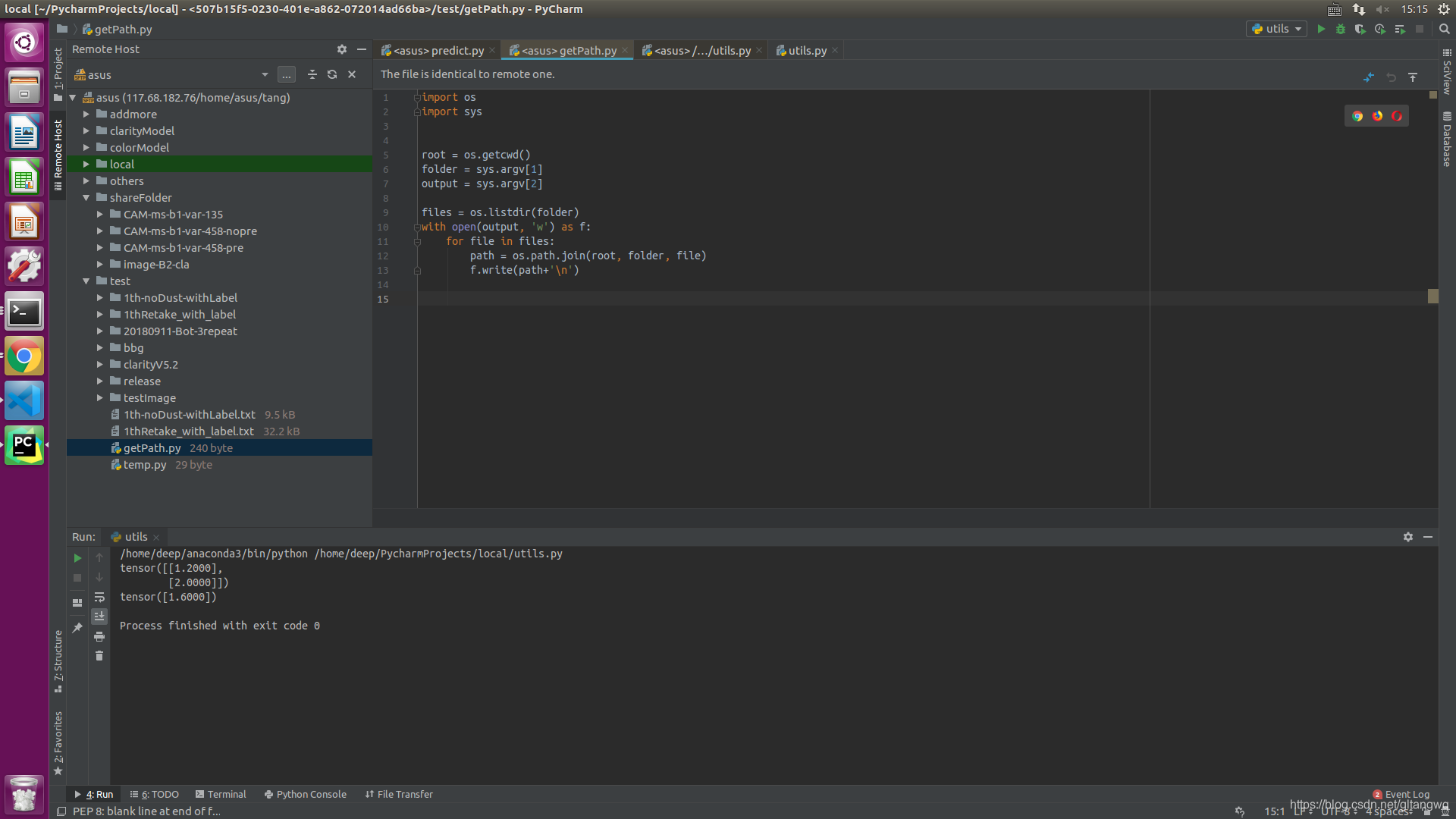Expand the release folder
This screenshot has width=1456, height=819.
[99, 381]
